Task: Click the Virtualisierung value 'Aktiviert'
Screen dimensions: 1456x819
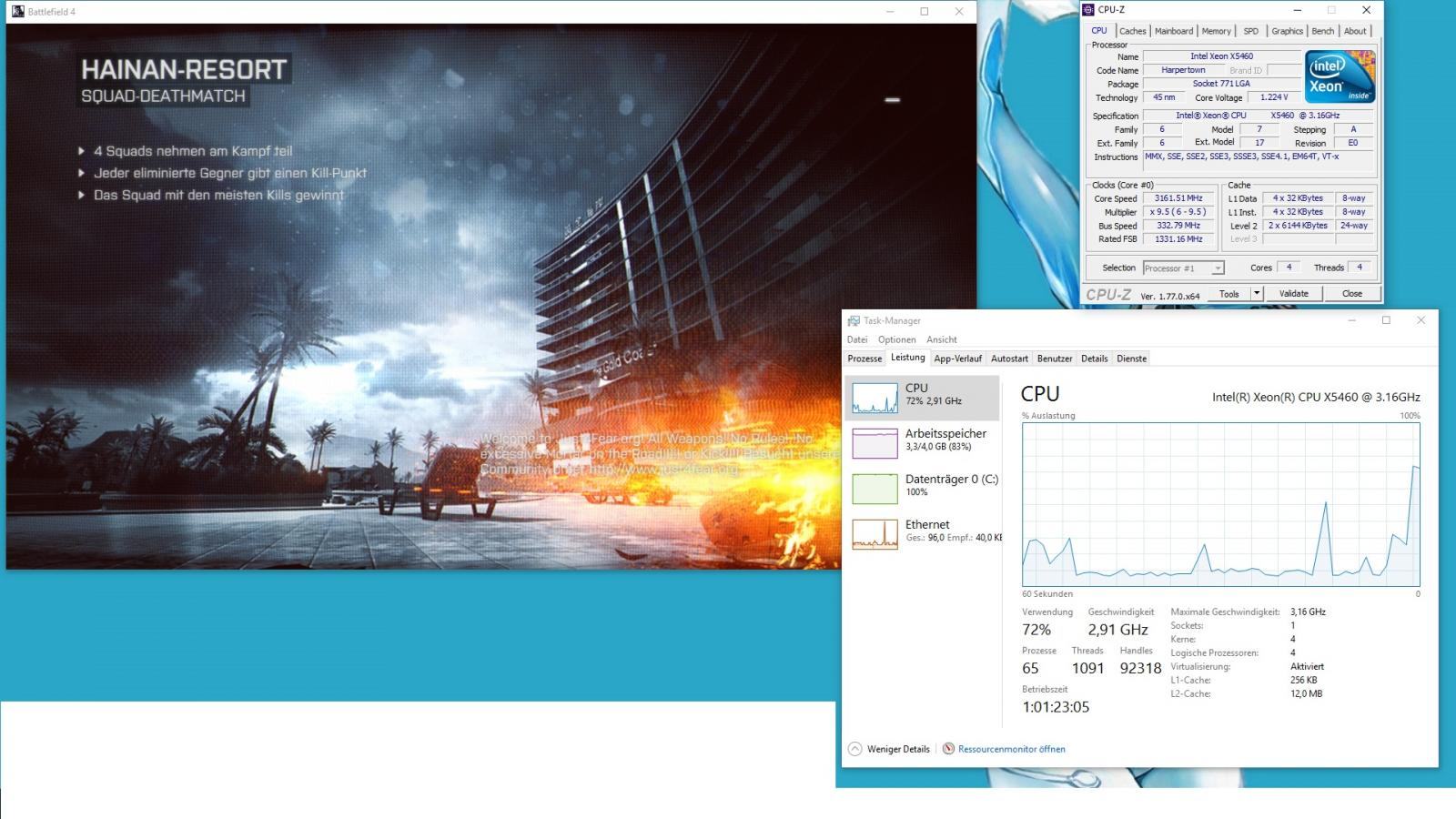Action: 1307,666
